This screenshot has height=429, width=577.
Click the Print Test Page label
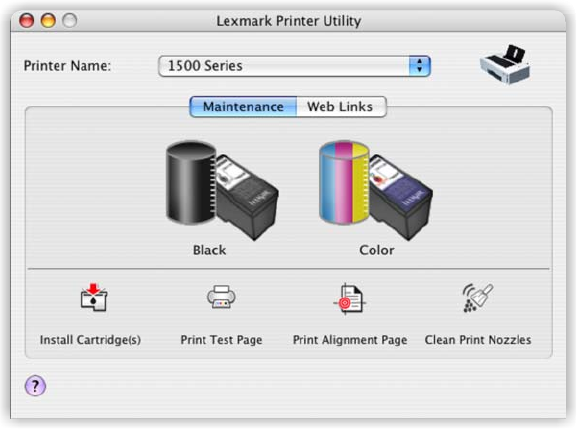coord(221,340)
